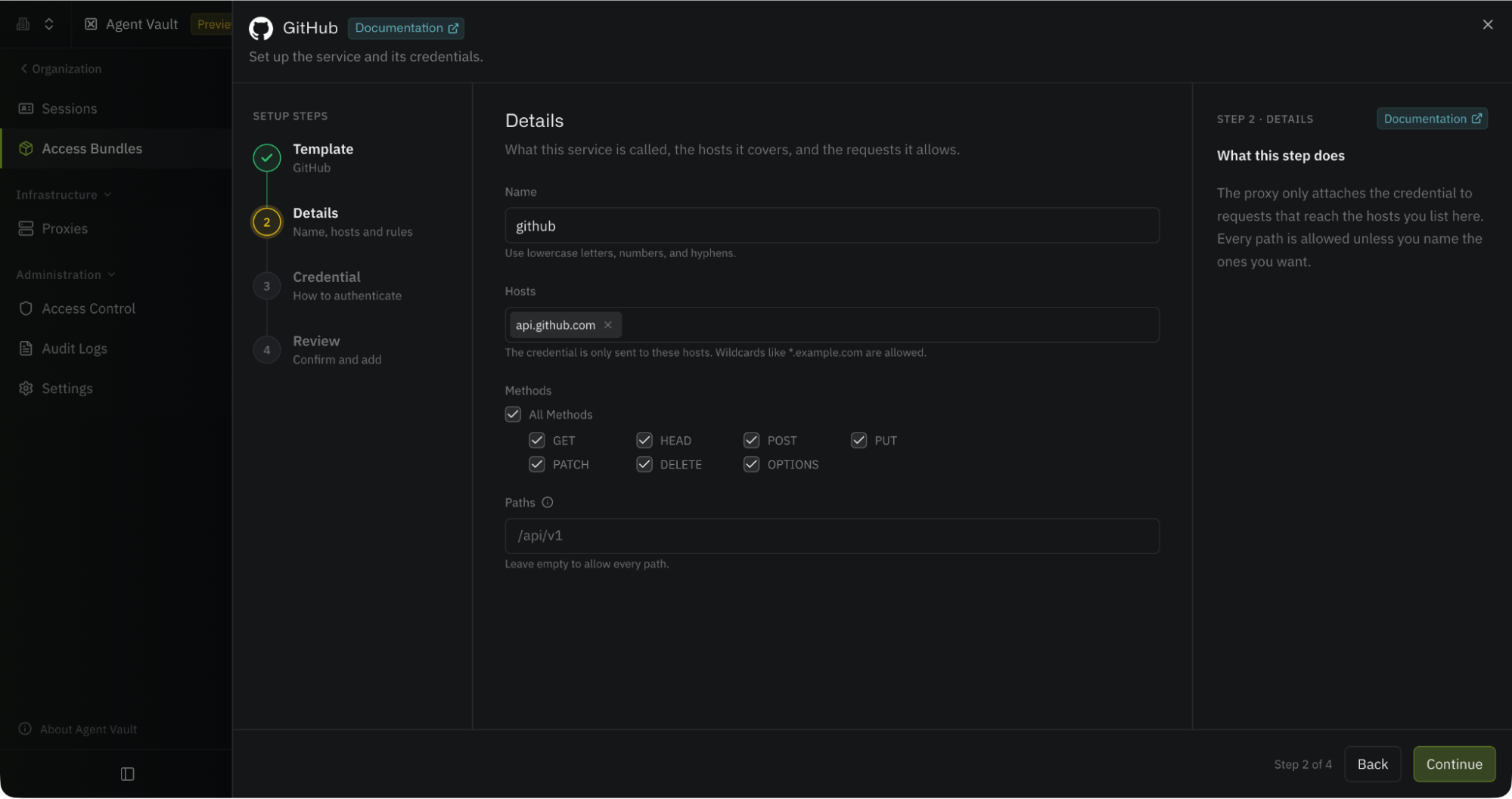1512x799 pixels.
Task: Select the Review setup step
Action: 318,351
